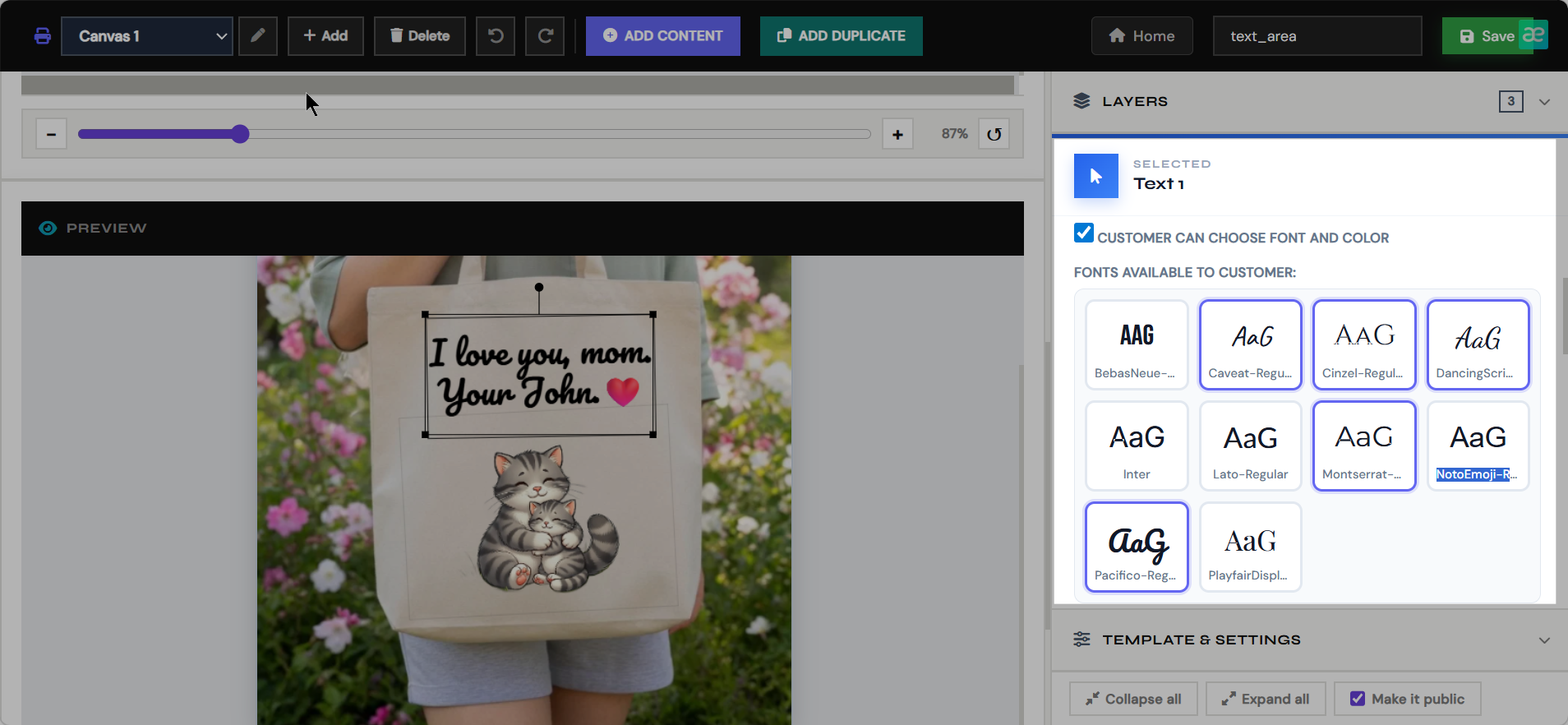Image resolution: width=1568 pixels, height=725 pixels.
Task: Toggle the Lato-Regular font tile
Action: (x=1250, y=446)
